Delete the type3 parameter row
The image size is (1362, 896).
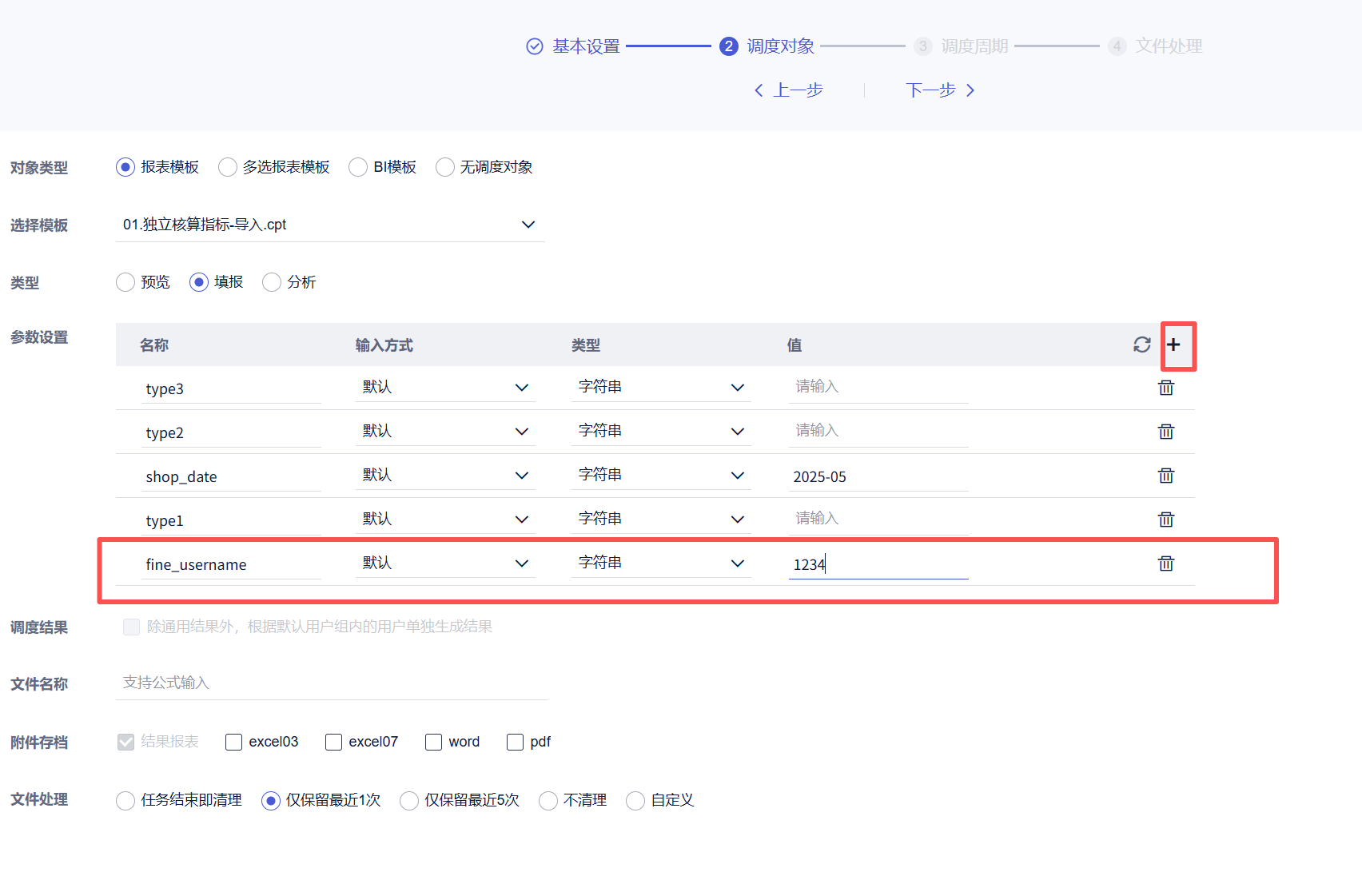pyautogui.click(x=1166, y=388)
